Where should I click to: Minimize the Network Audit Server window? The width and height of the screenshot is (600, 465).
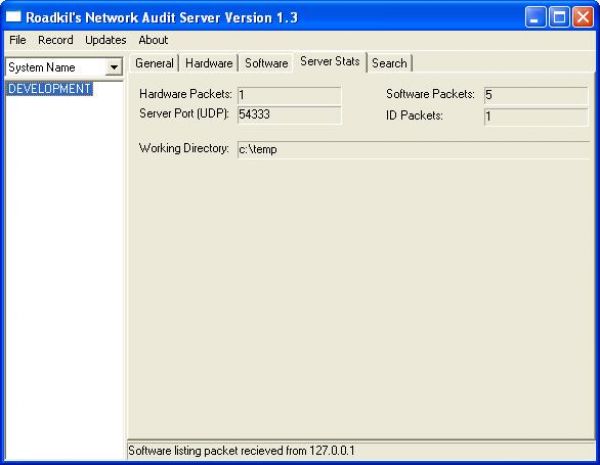click(x=537, y=17)
